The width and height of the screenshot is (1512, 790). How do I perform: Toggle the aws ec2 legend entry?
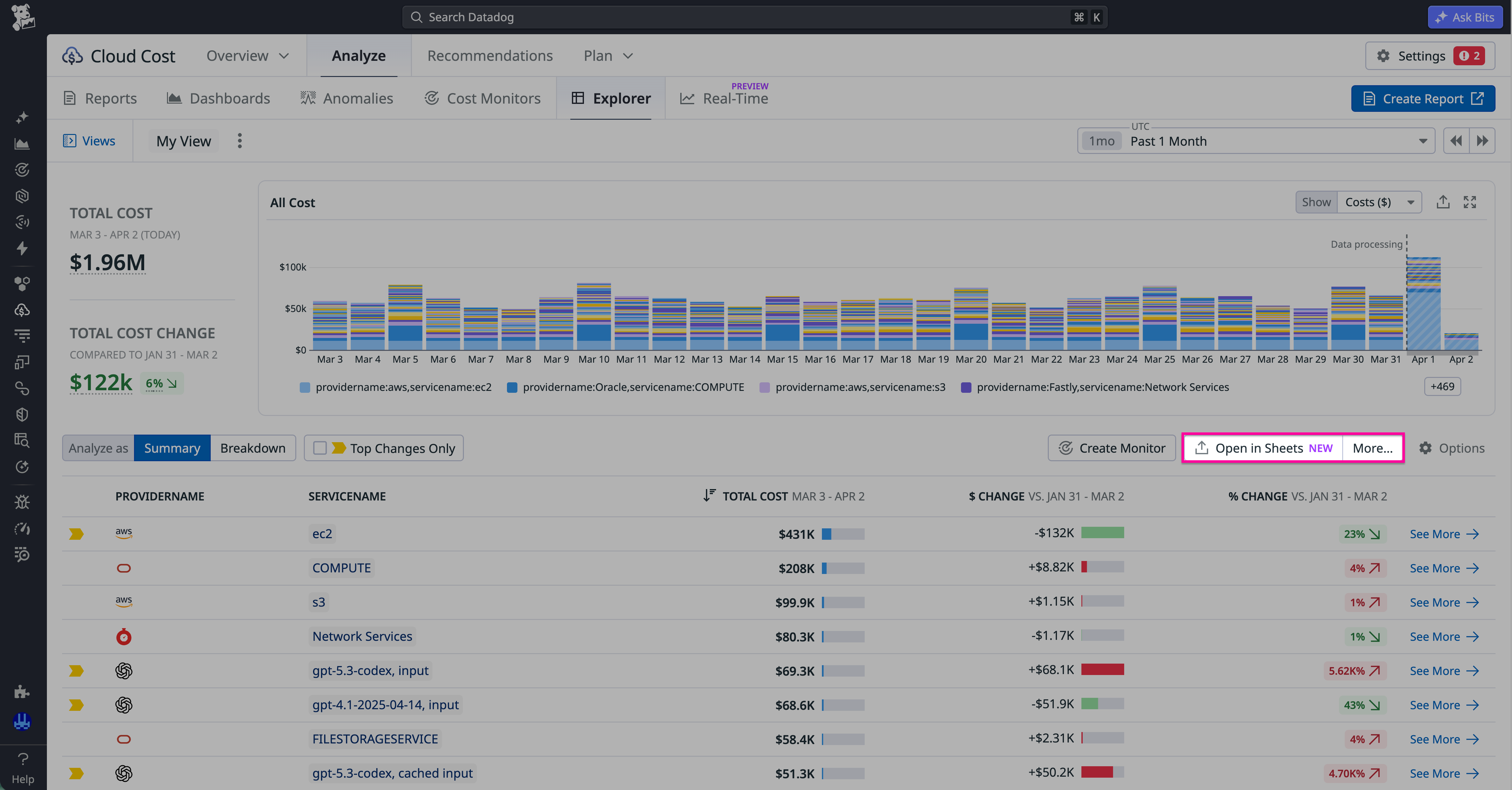point(396,387)
